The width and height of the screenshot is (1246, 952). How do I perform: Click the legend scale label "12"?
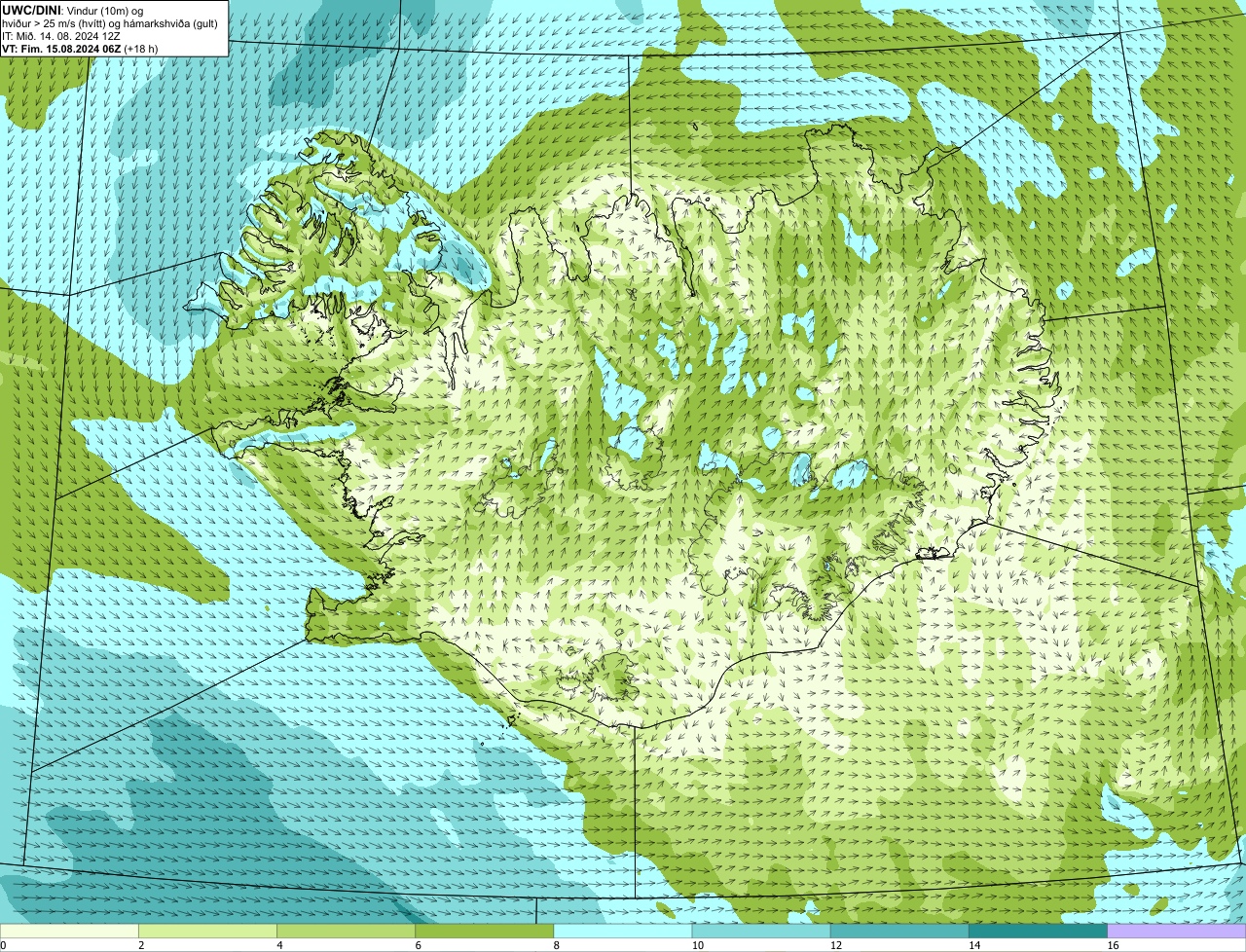point(835,945)
